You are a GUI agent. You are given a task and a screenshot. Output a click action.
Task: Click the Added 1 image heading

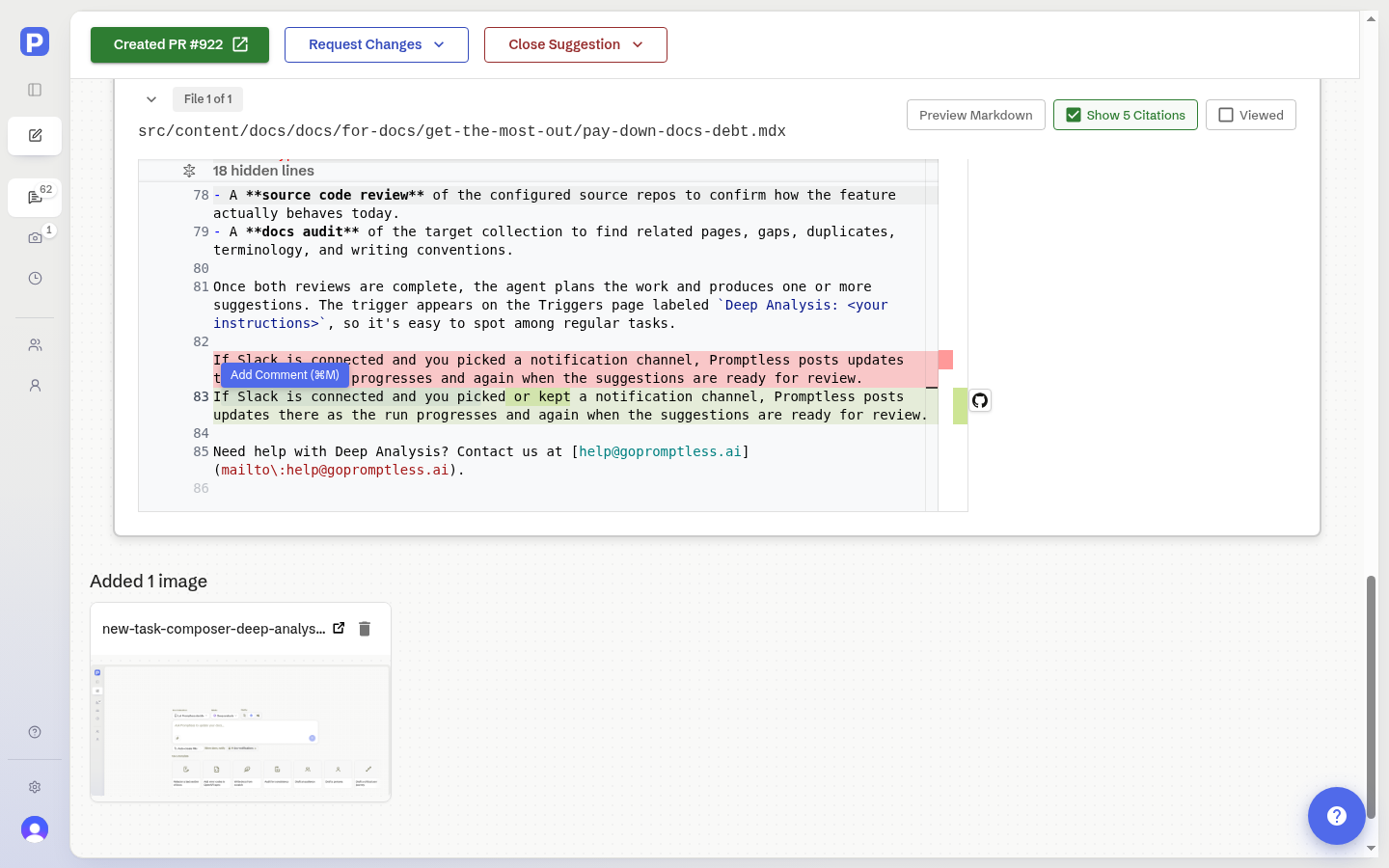(x=149, y=582)
